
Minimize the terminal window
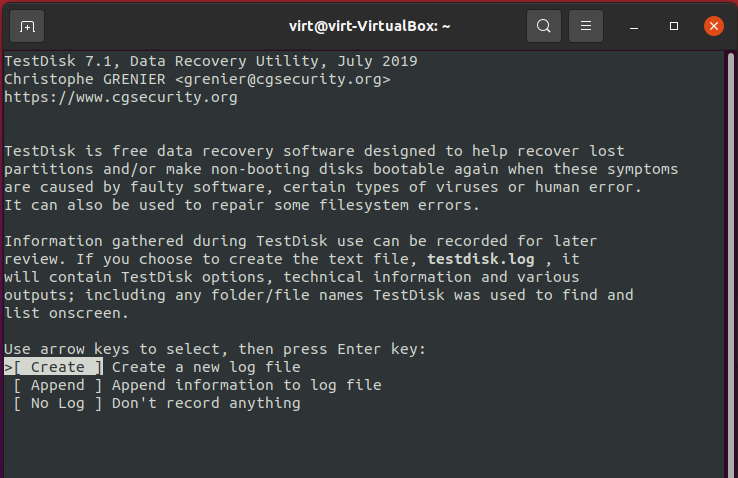[x=634, y=26]
